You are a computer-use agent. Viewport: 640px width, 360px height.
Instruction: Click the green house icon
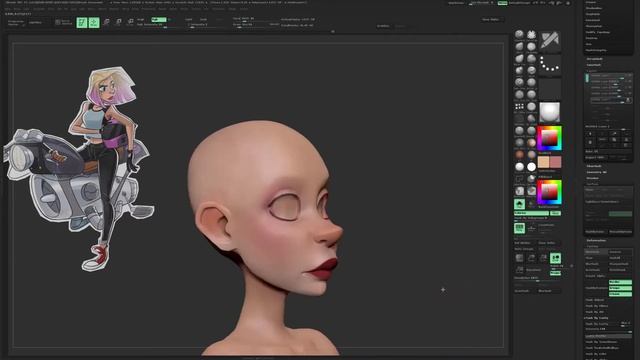point(519,204)
